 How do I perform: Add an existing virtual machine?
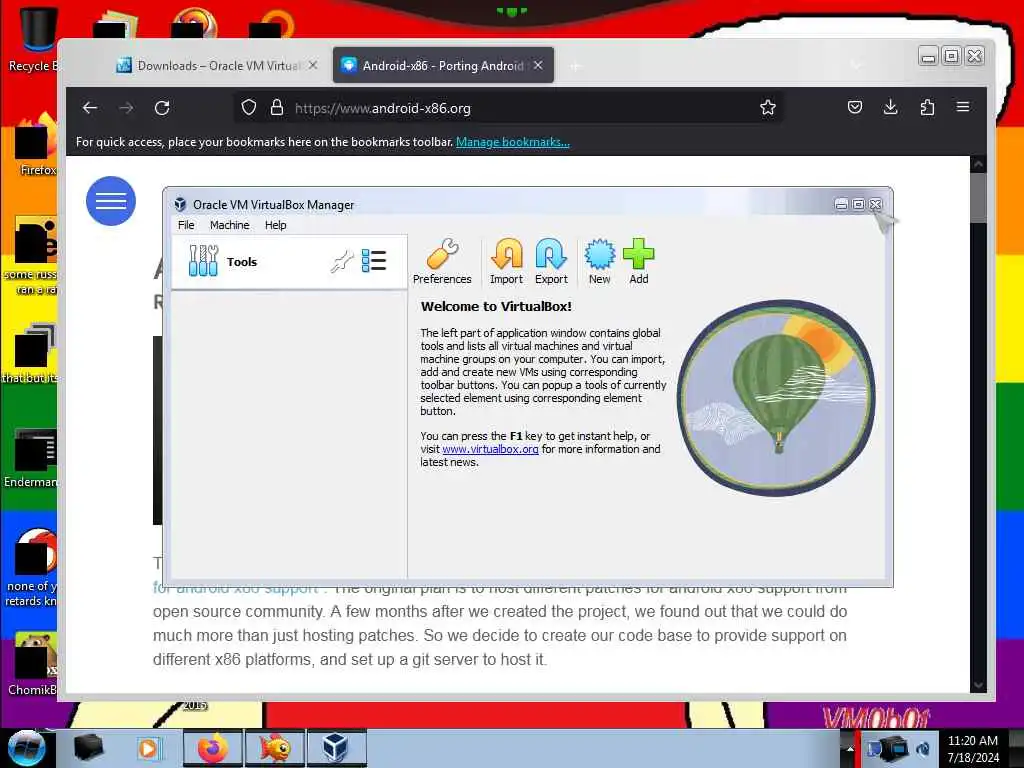(x=639, y=261)
